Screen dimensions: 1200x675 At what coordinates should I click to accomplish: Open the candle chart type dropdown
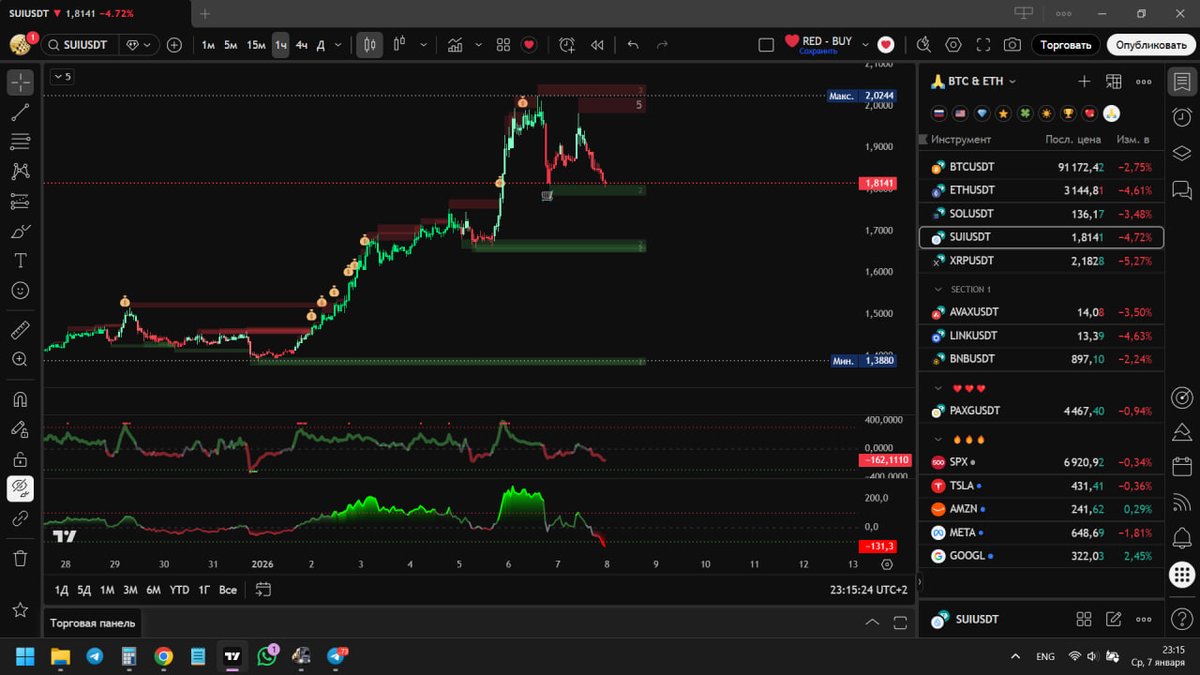(423, 45)
